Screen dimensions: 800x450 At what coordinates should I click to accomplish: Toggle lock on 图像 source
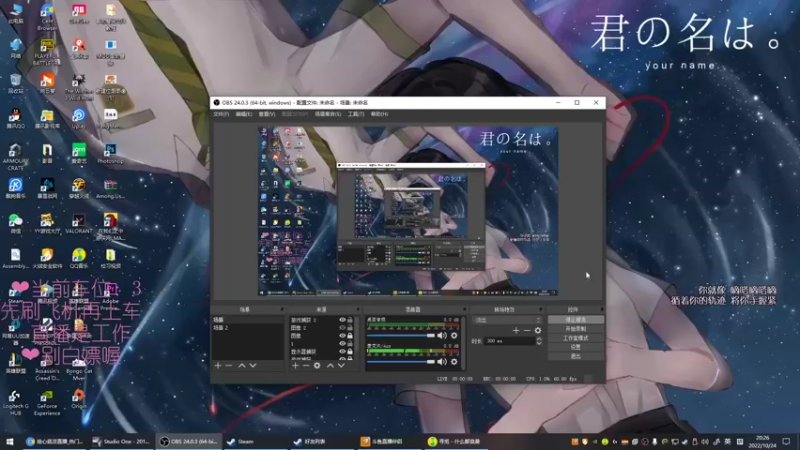point(350,336)
